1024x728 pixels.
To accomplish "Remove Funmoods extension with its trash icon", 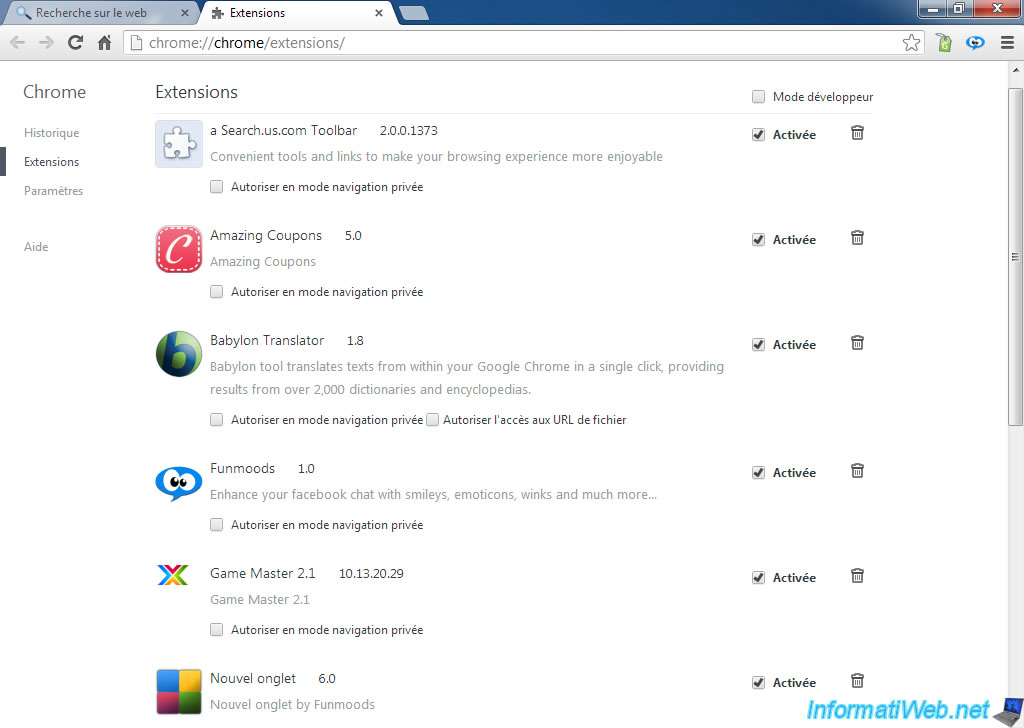I will click(857, 471).
